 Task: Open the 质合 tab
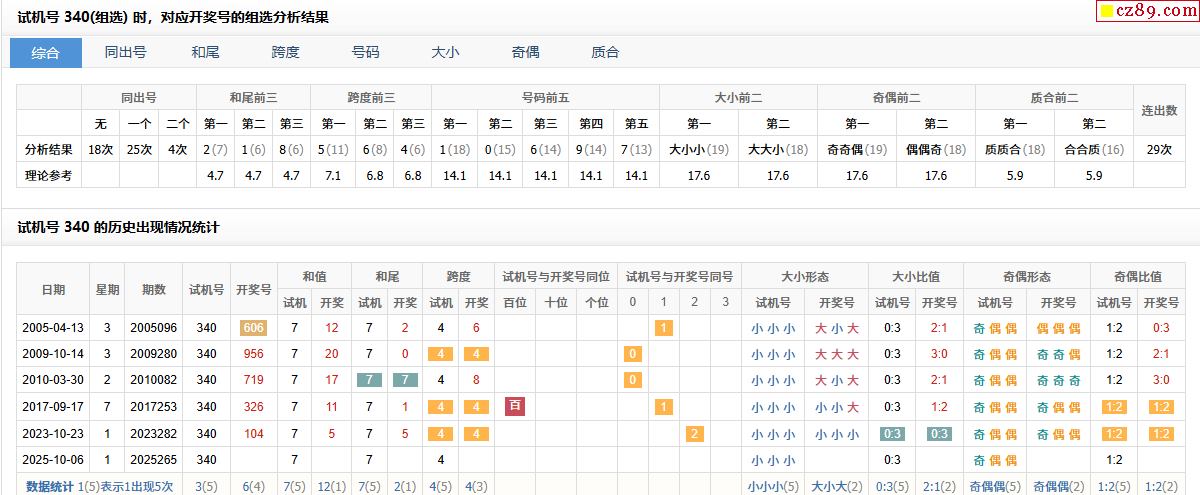[605, 53]
